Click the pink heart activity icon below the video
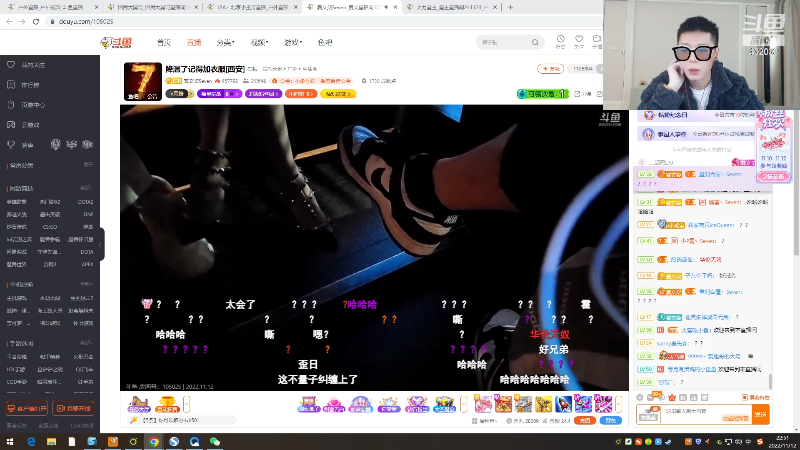 coord(334,404)
